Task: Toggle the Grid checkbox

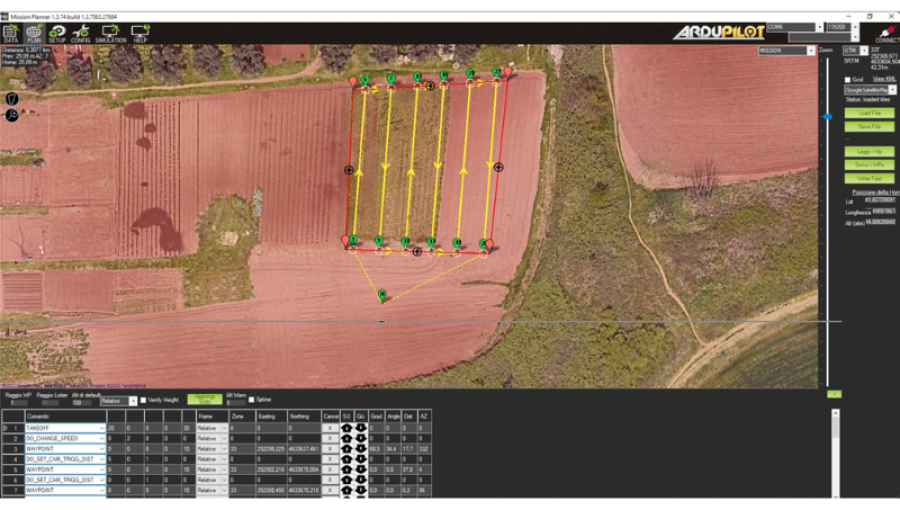Action: [x=847, y=80]
